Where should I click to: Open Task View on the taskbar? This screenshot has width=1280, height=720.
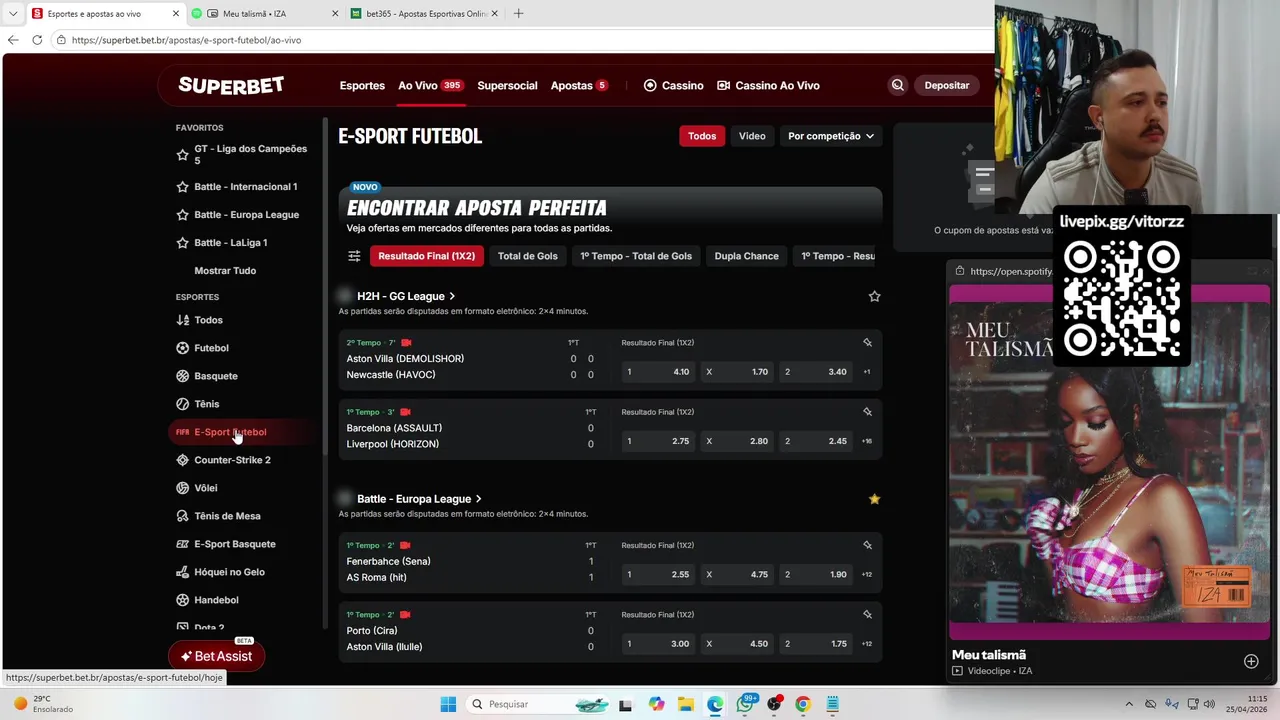pyautogui.click(x=625, y=704)
